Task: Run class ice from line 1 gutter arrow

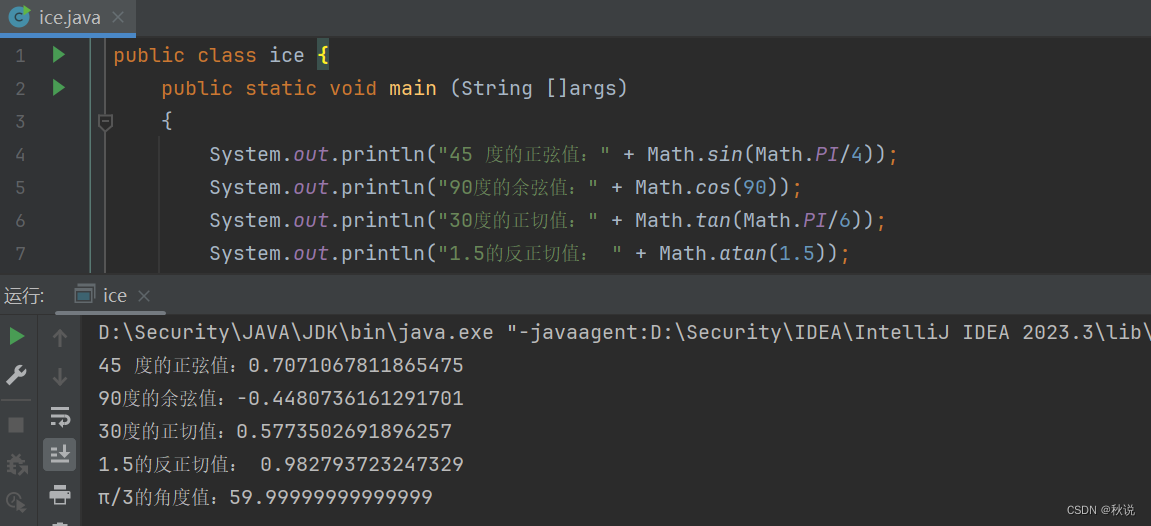Action: click(59, 55)
